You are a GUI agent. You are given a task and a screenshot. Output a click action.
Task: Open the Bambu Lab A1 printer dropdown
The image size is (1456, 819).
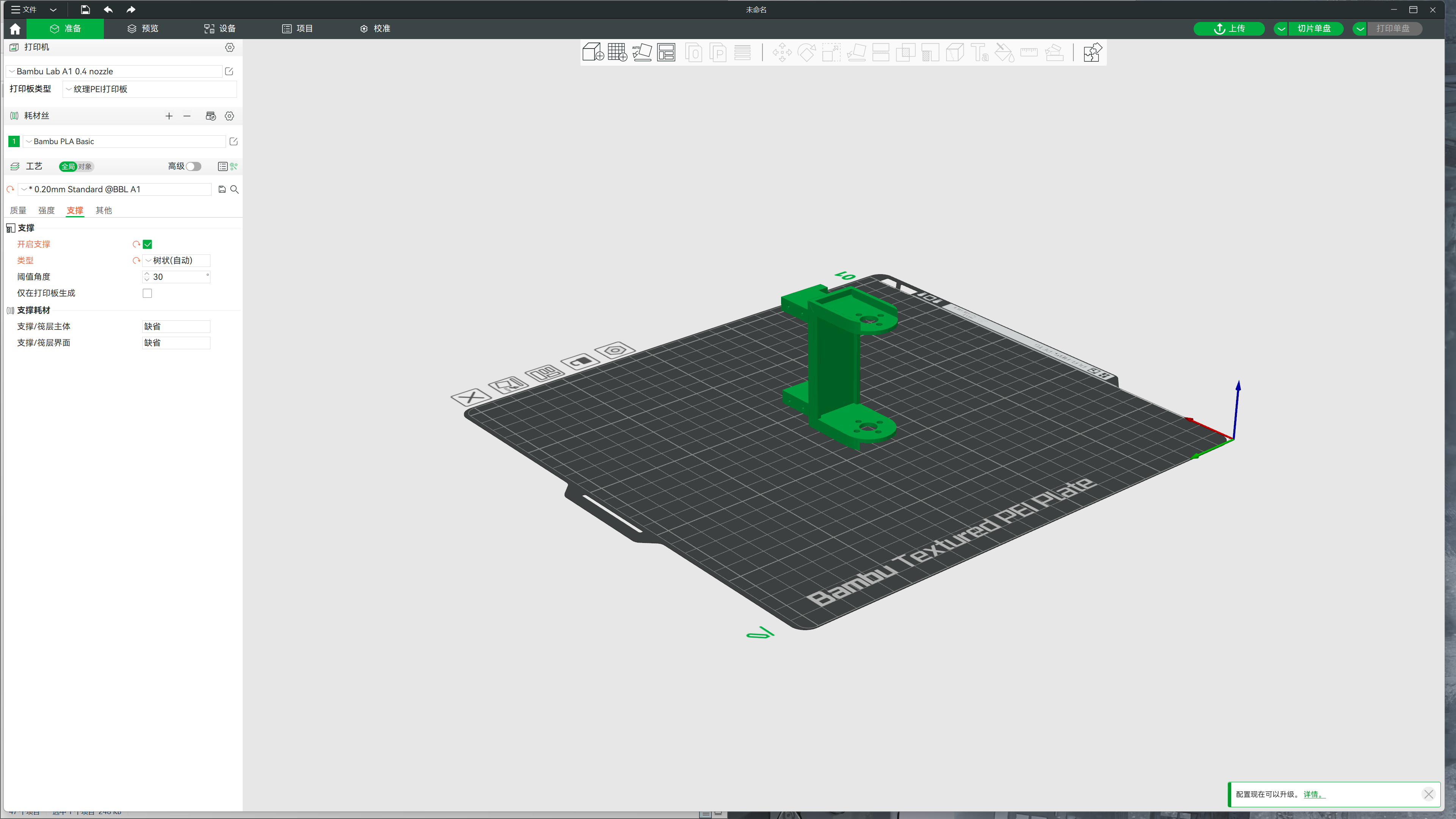coord(116,71)
